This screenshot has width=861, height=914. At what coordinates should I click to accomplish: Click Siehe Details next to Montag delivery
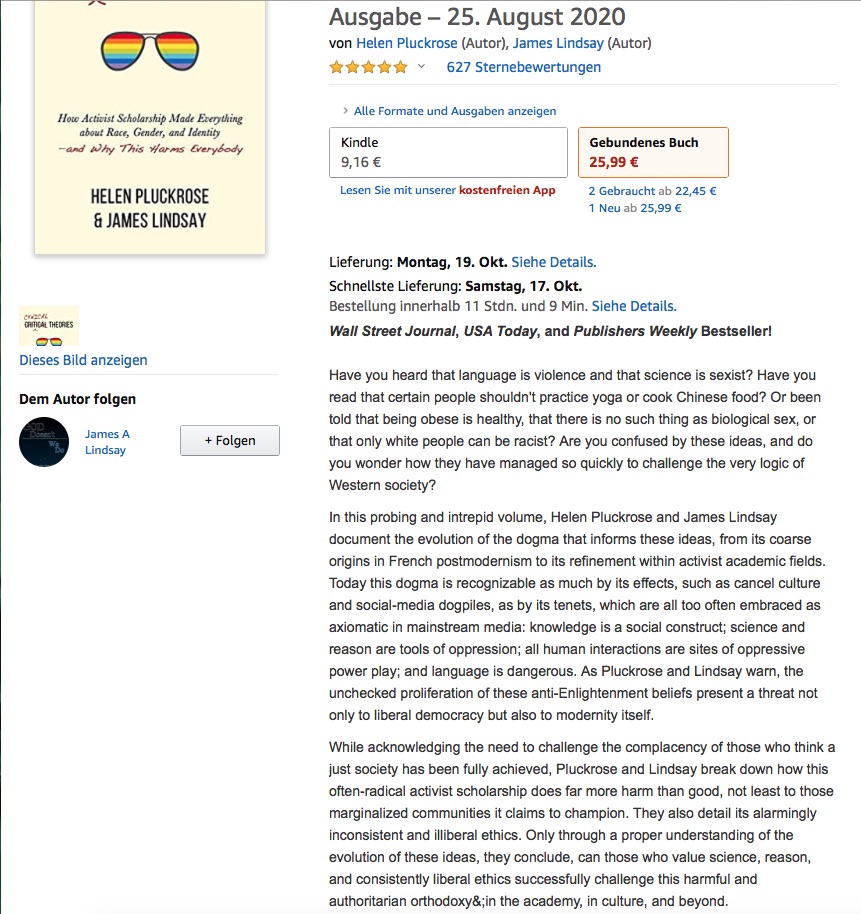553,262
